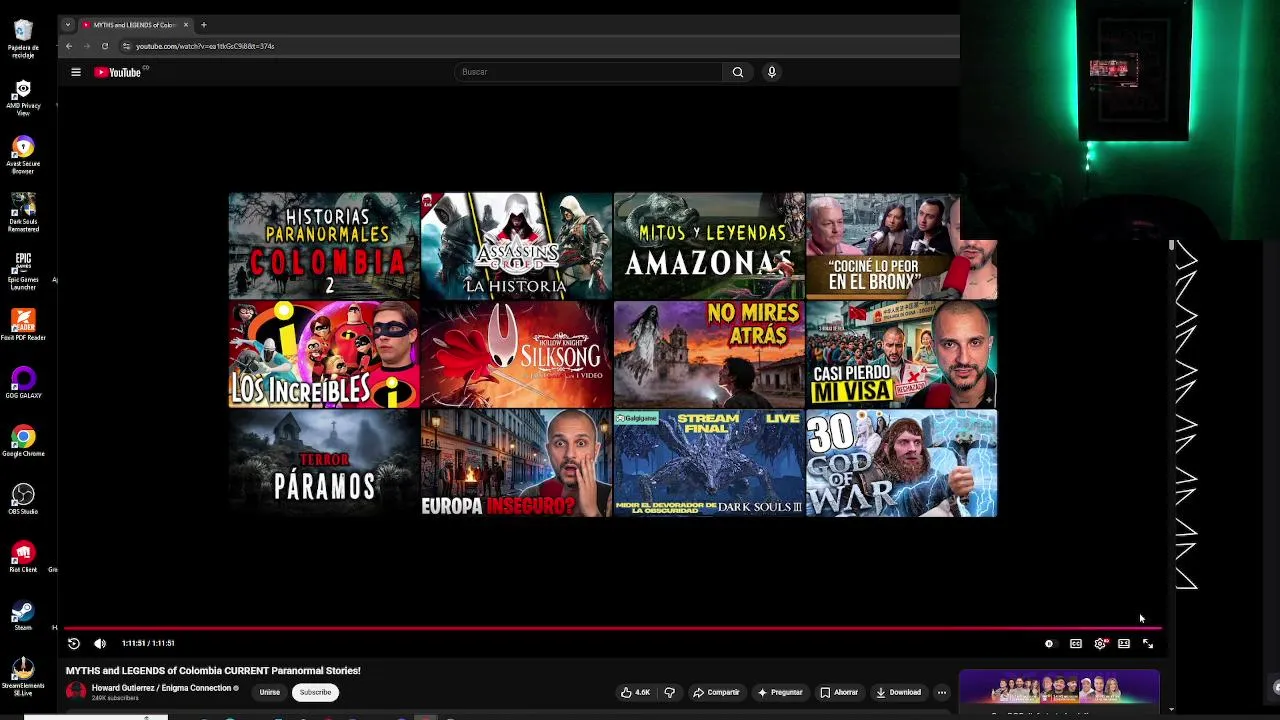Launch Riot Client desktop icon

23,557
